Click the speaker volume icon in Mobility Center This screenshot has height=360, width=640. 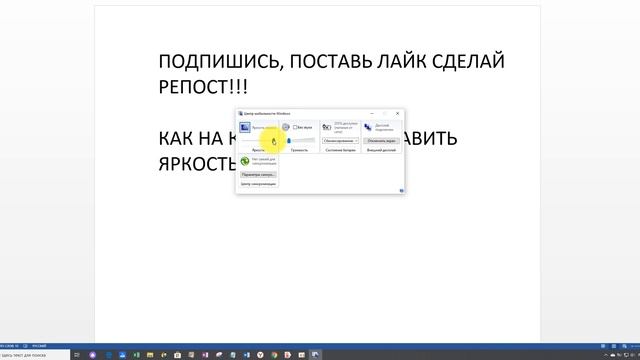click(286, 127)
